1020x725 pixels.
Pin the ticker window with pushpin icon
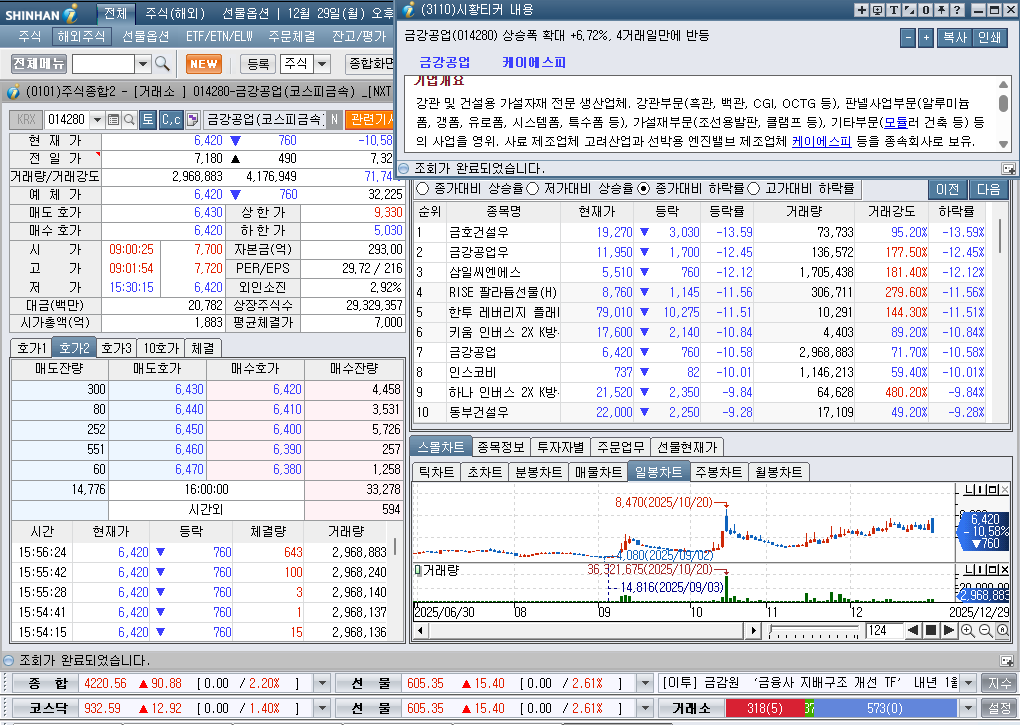click(941, 10)
